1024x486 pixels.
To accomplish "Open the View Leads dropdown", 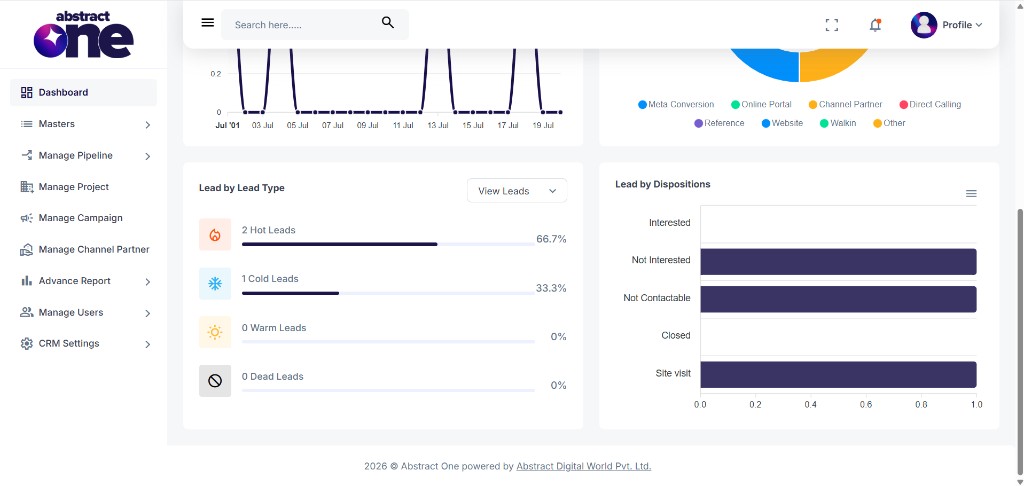I will click(x=517, y=191).
